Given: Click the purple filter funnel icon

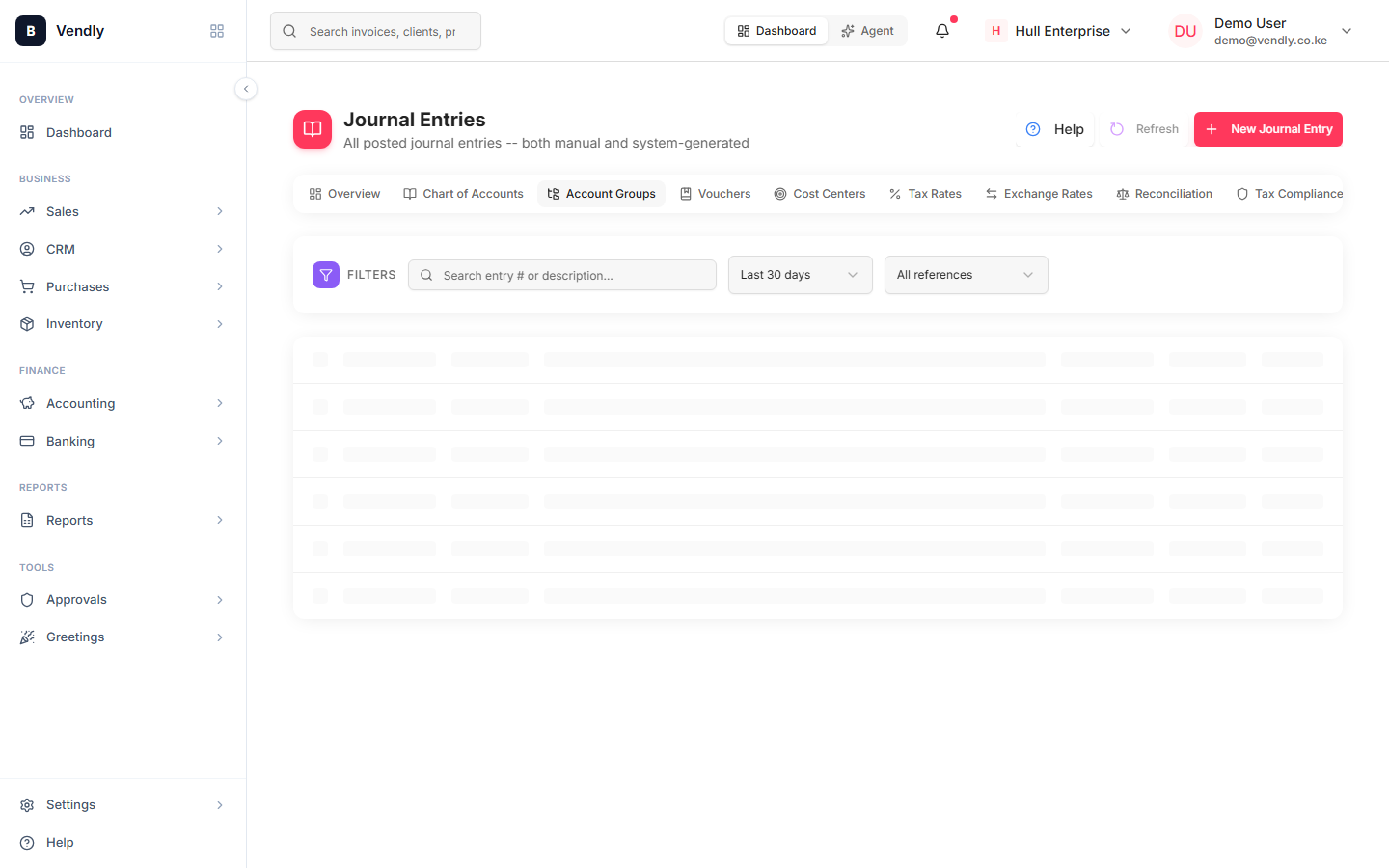Looking at the screenshot, I should (x=326, y=275).
